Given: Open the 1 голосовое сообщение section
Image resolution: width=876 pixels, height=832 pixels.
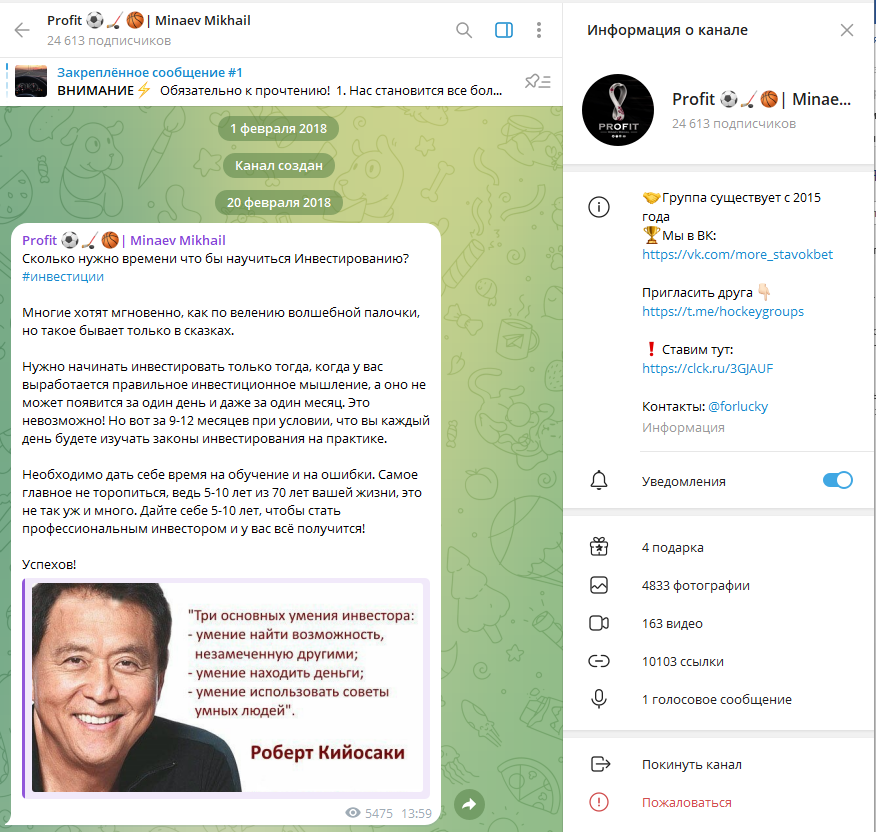Looking at the screenshot, I should tap(720, 700).
